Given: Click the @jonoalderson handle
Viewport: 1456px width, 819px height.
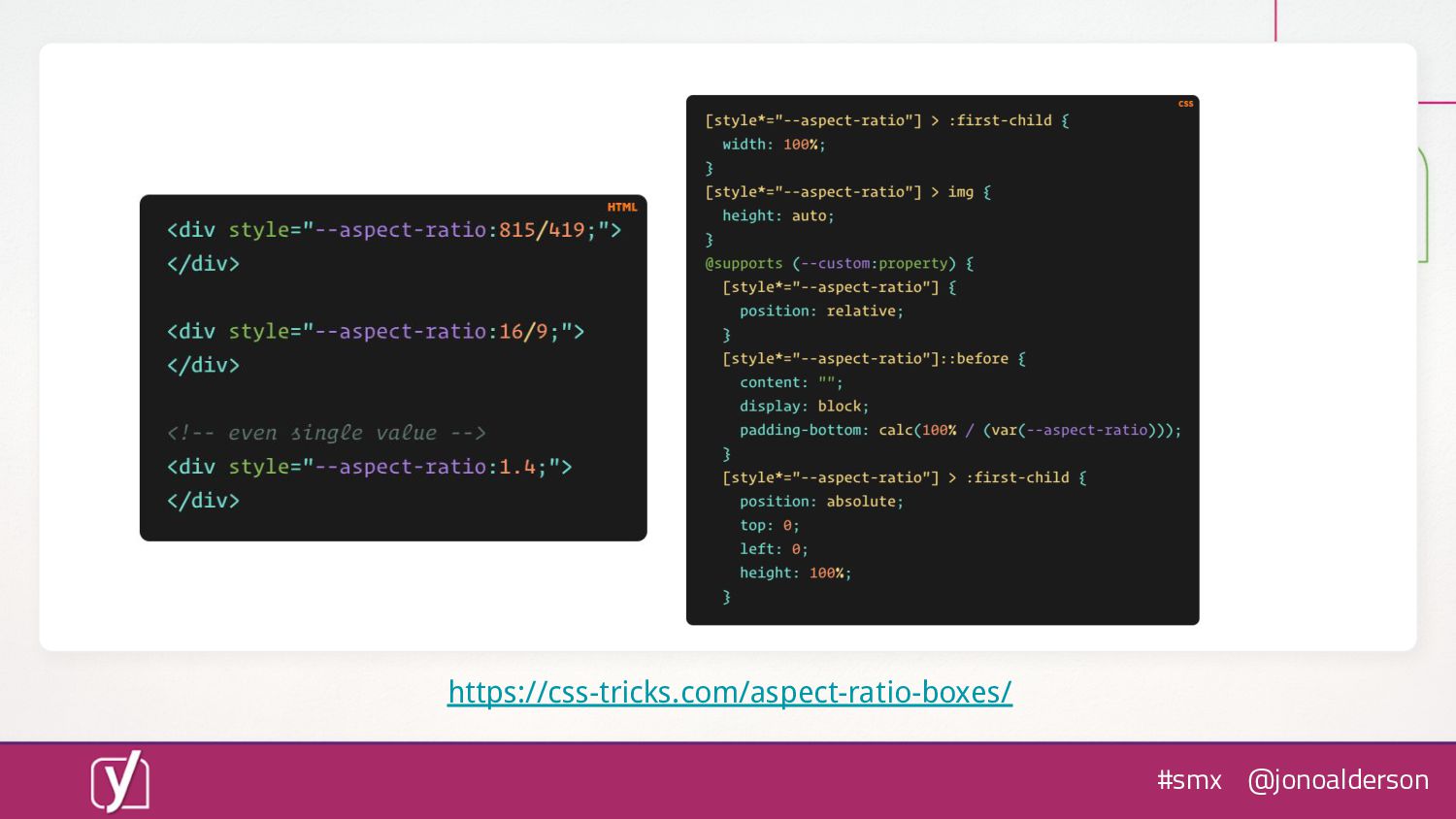Looking at the screenshot, I should (1338, 780).
